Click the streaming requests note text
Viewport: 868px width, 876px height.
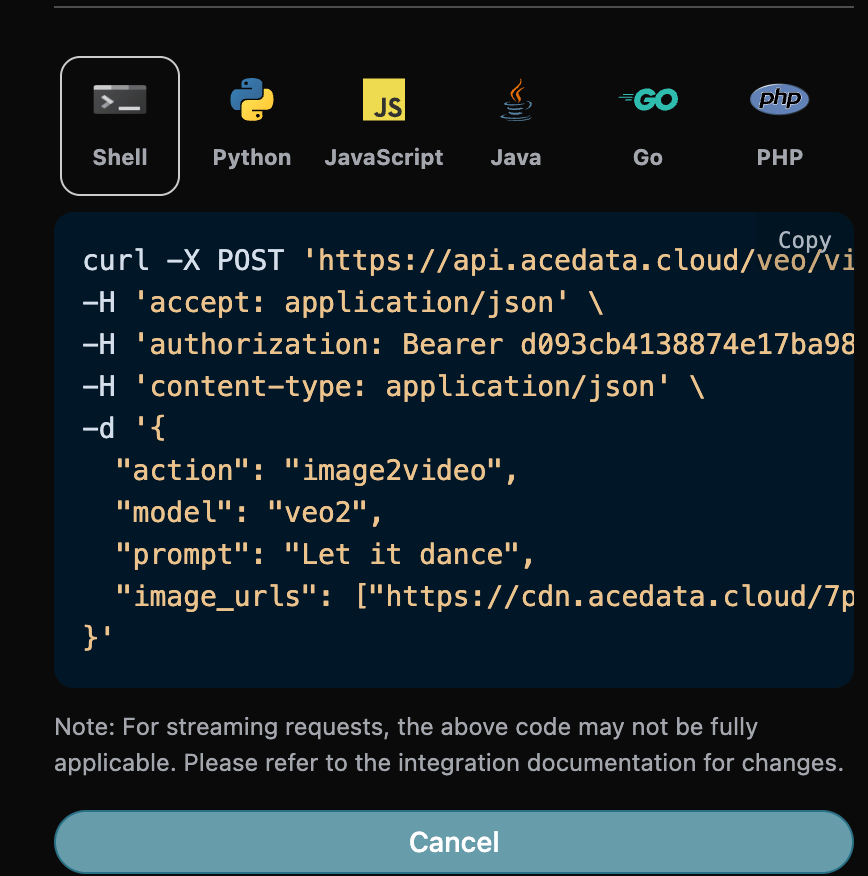(404, 744)
